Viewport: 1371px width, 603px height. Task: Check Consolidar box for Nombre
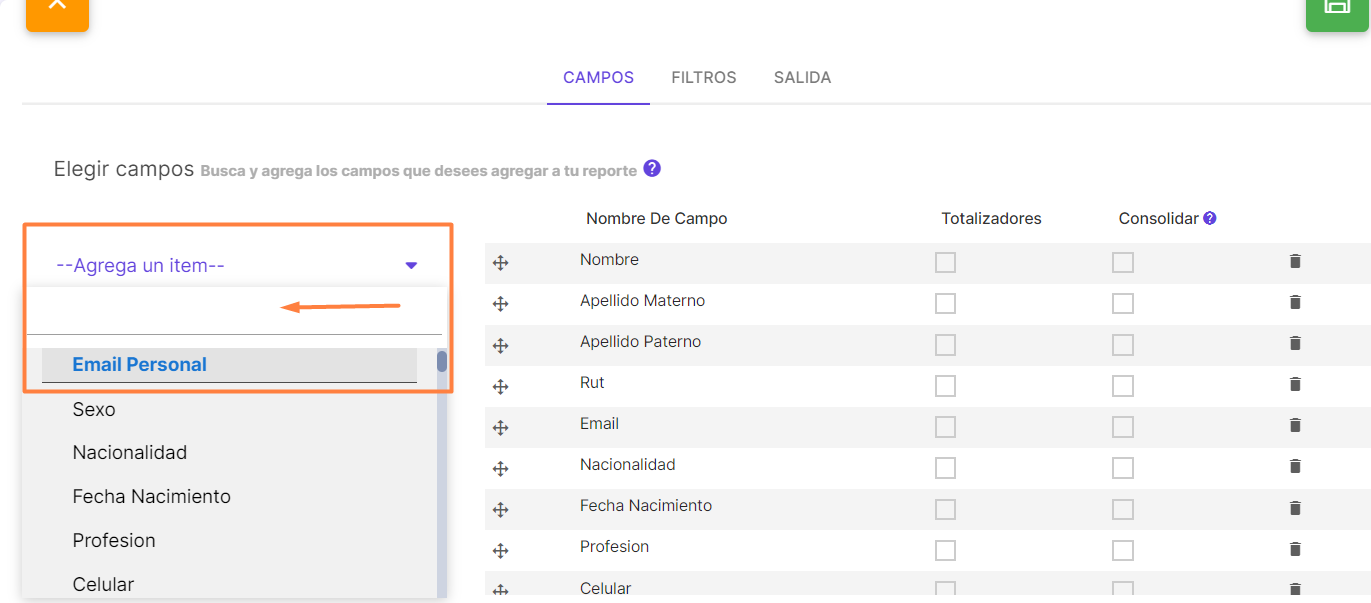[1123, 262]
